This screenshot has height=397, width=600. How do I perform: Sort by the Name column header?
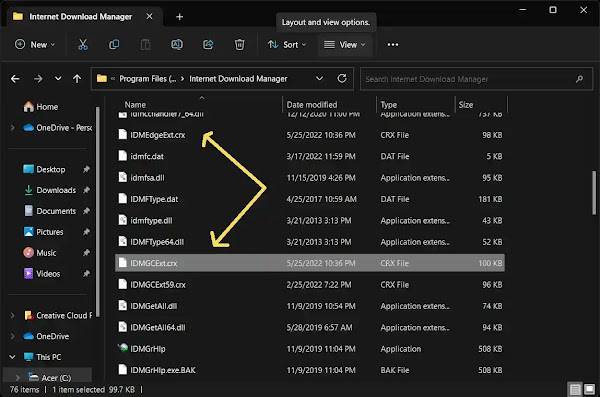click(x=135, y=105)
